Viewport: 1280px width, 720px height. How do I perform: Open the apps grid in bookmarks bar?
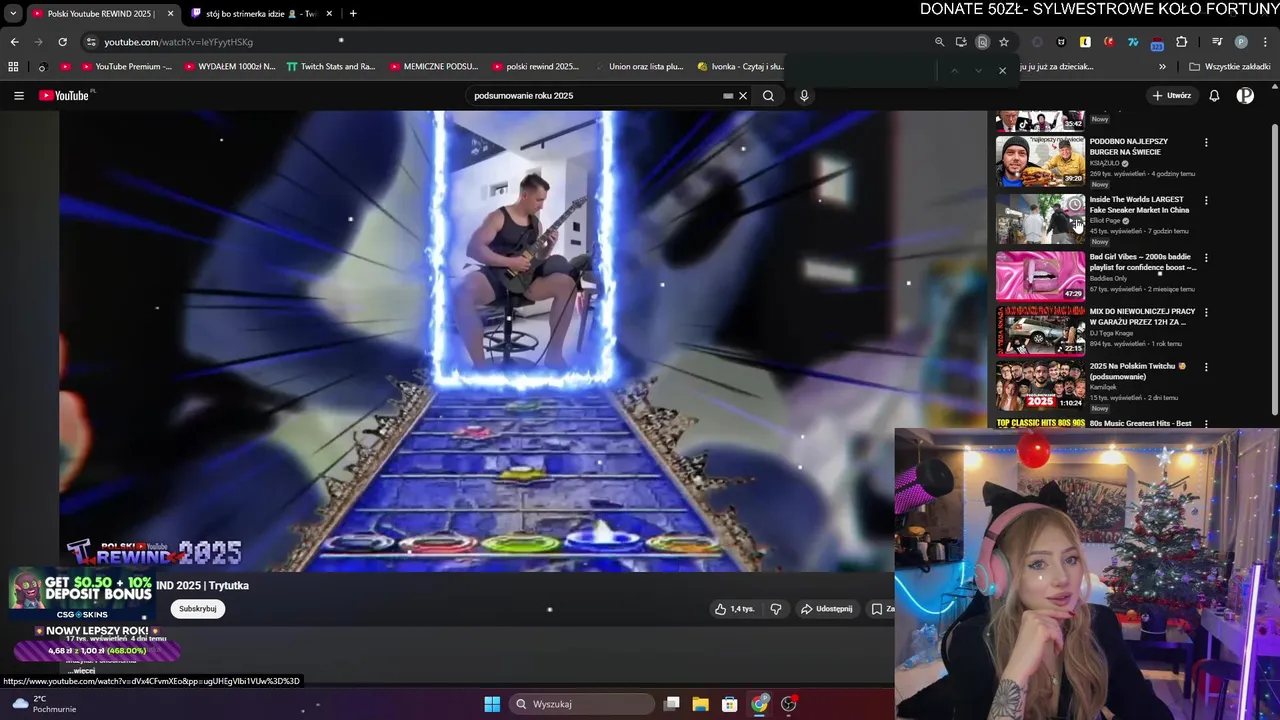coord(13,67)
